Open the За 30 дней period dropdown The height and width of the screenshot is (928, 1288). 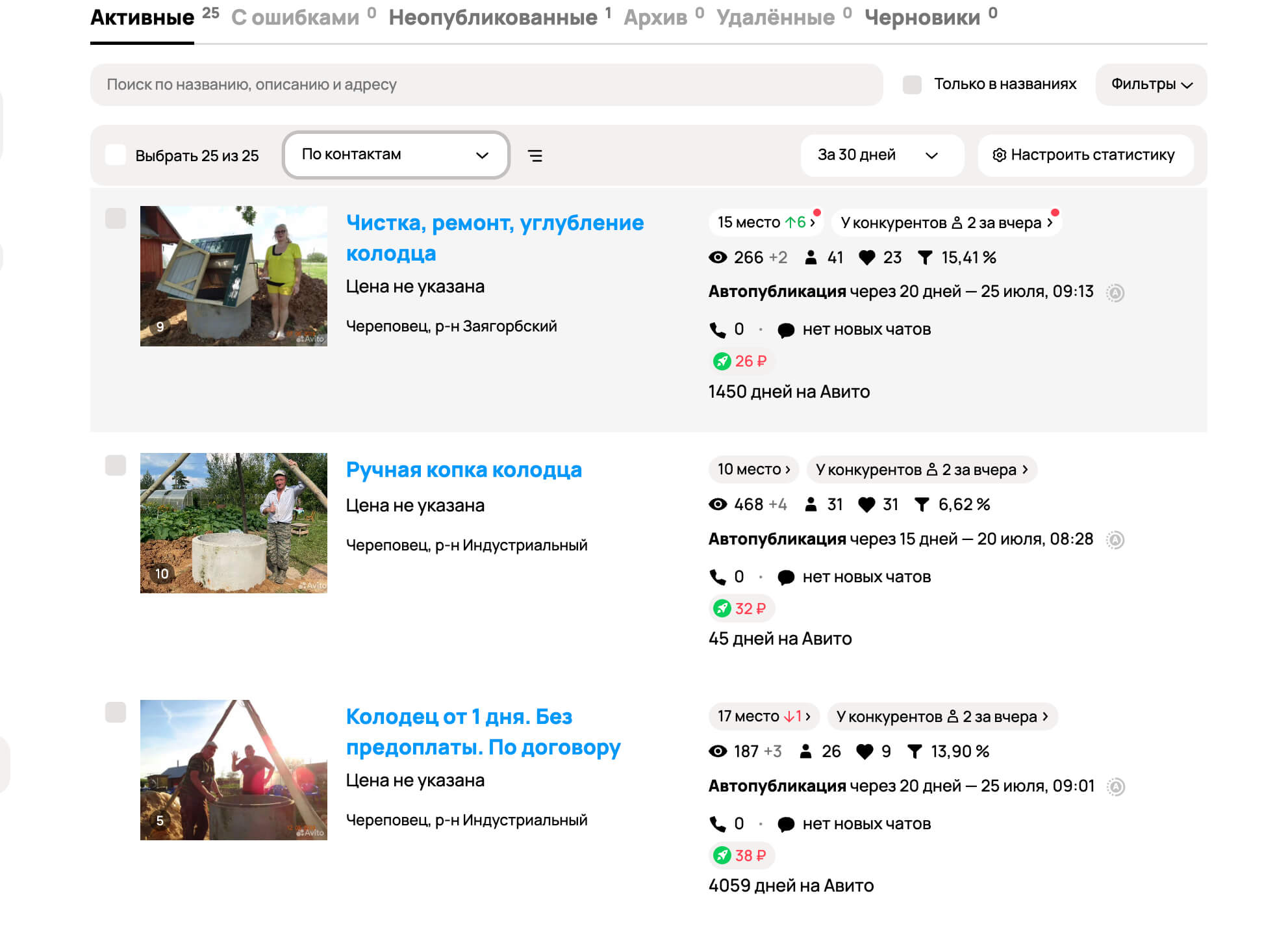tap(882, 155)
